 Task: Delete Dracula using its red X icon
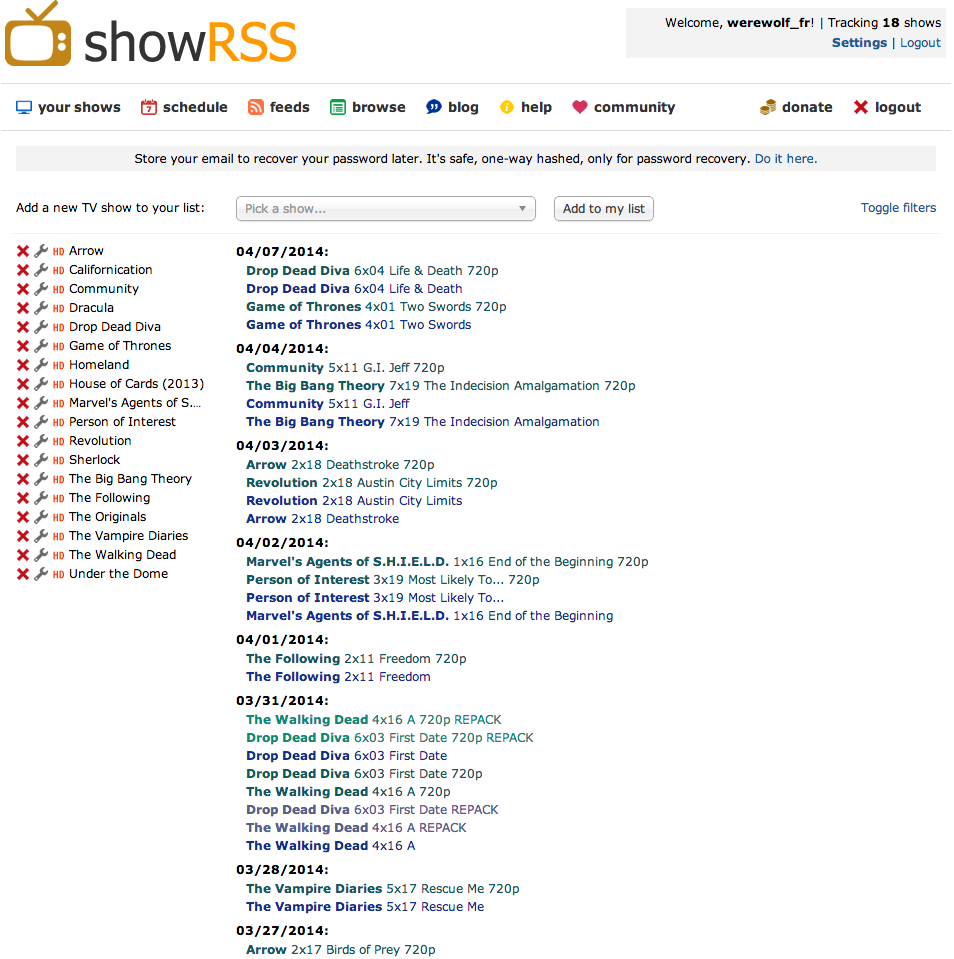[23, 308]
